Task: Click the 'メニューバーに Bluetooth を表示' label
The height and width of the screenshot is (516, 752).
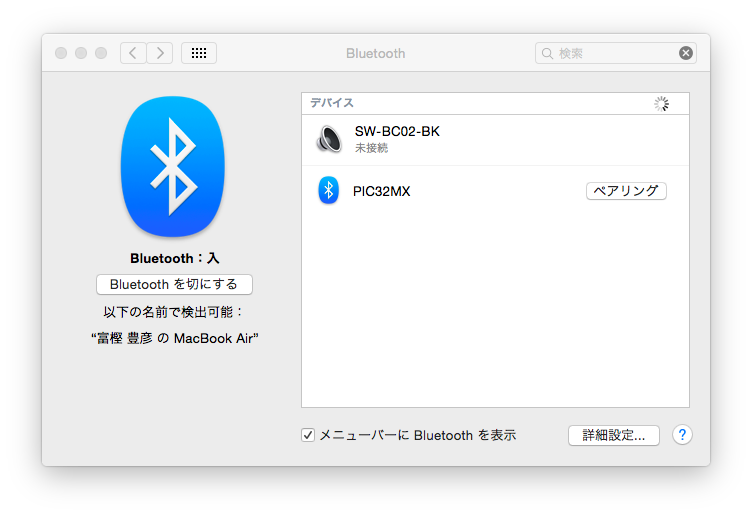Action: pos(418,435)
